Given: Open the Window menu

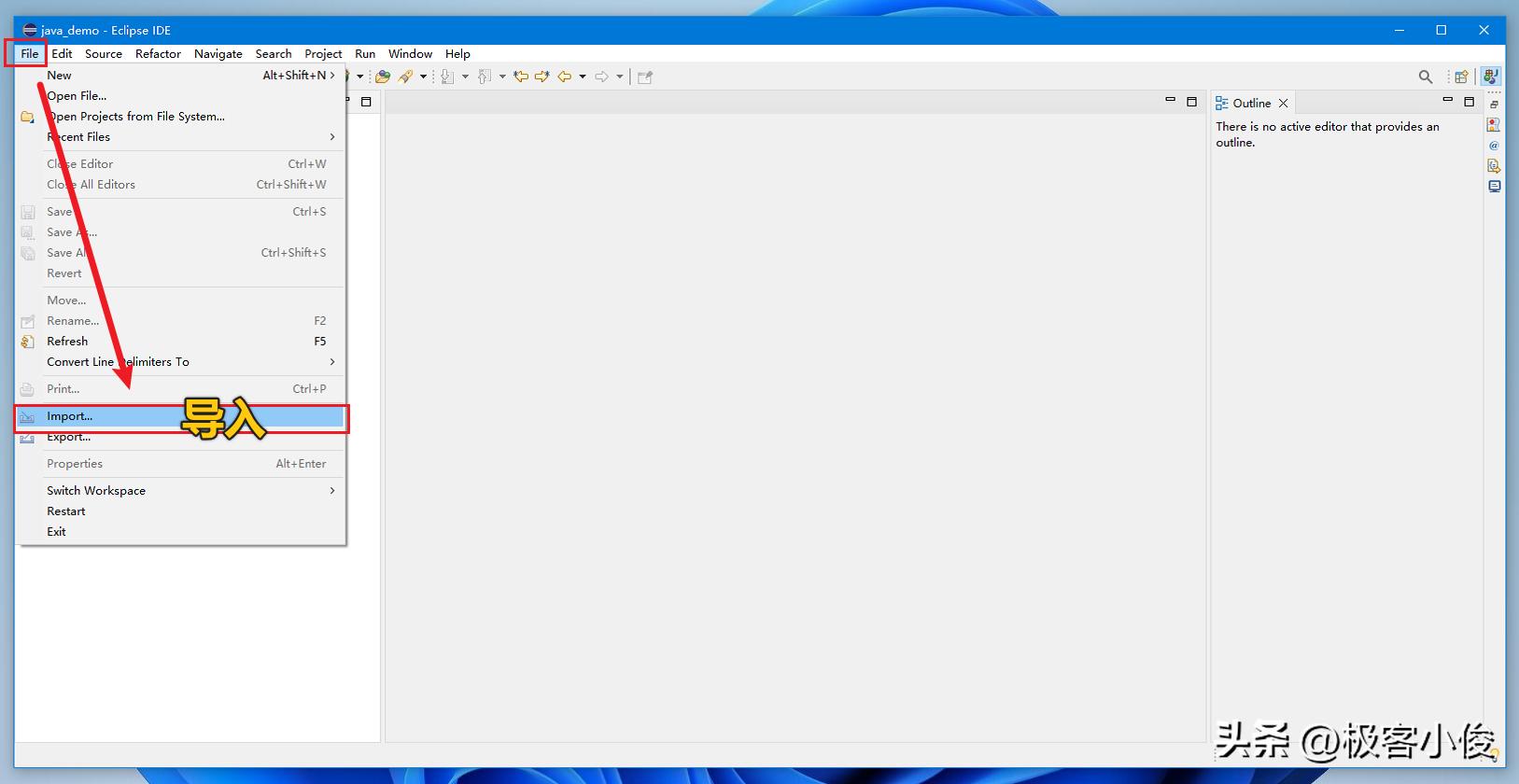Looking at the screenshot, I should (x=410, y=54).
